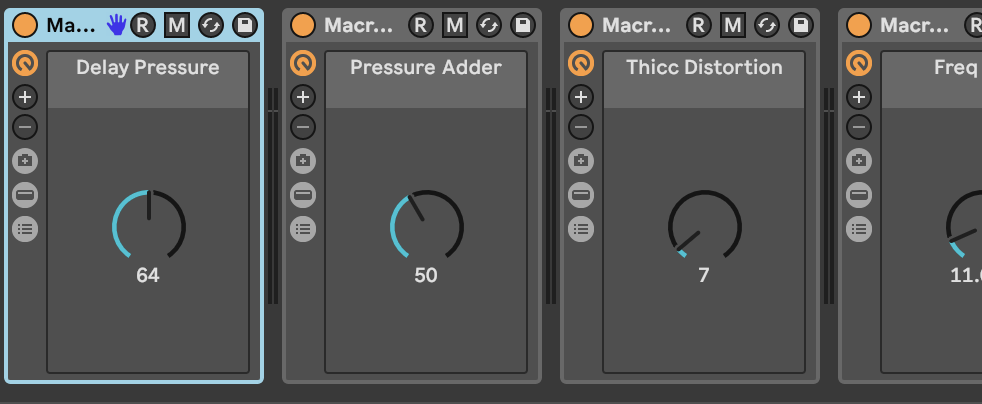Toggle the M button on Thicc Distortion device
The width and height of the screenshot is (982, 404).
(x=733, y=25)
